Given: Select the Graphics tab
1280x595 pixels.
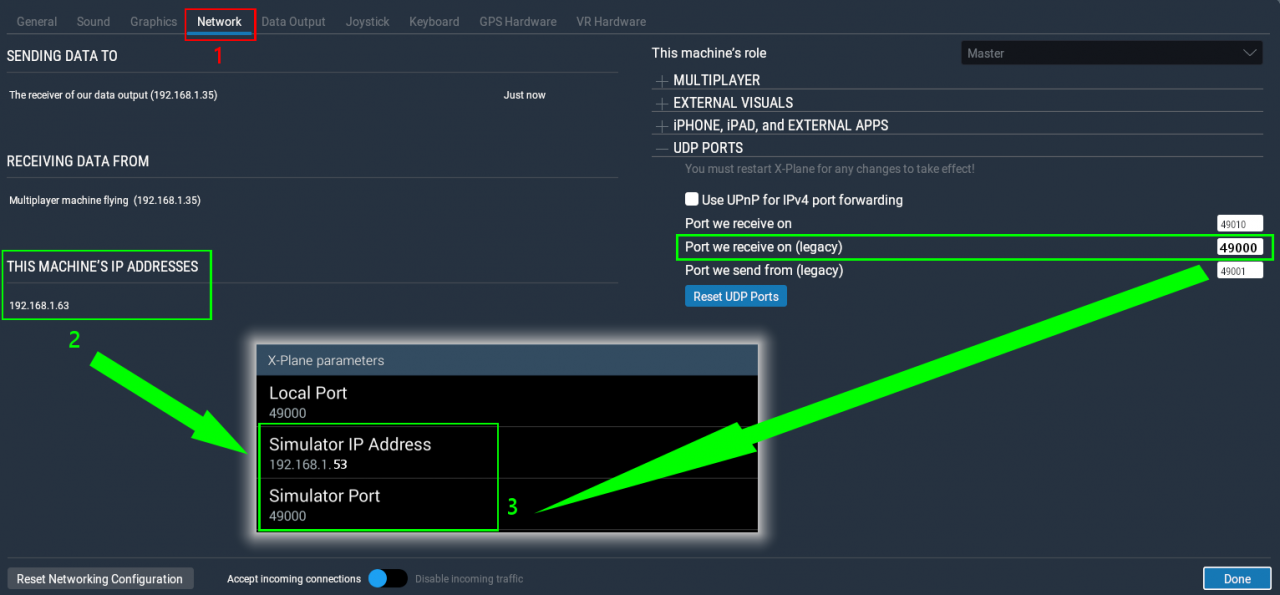Looking at the screenshot, I should 154,21.
